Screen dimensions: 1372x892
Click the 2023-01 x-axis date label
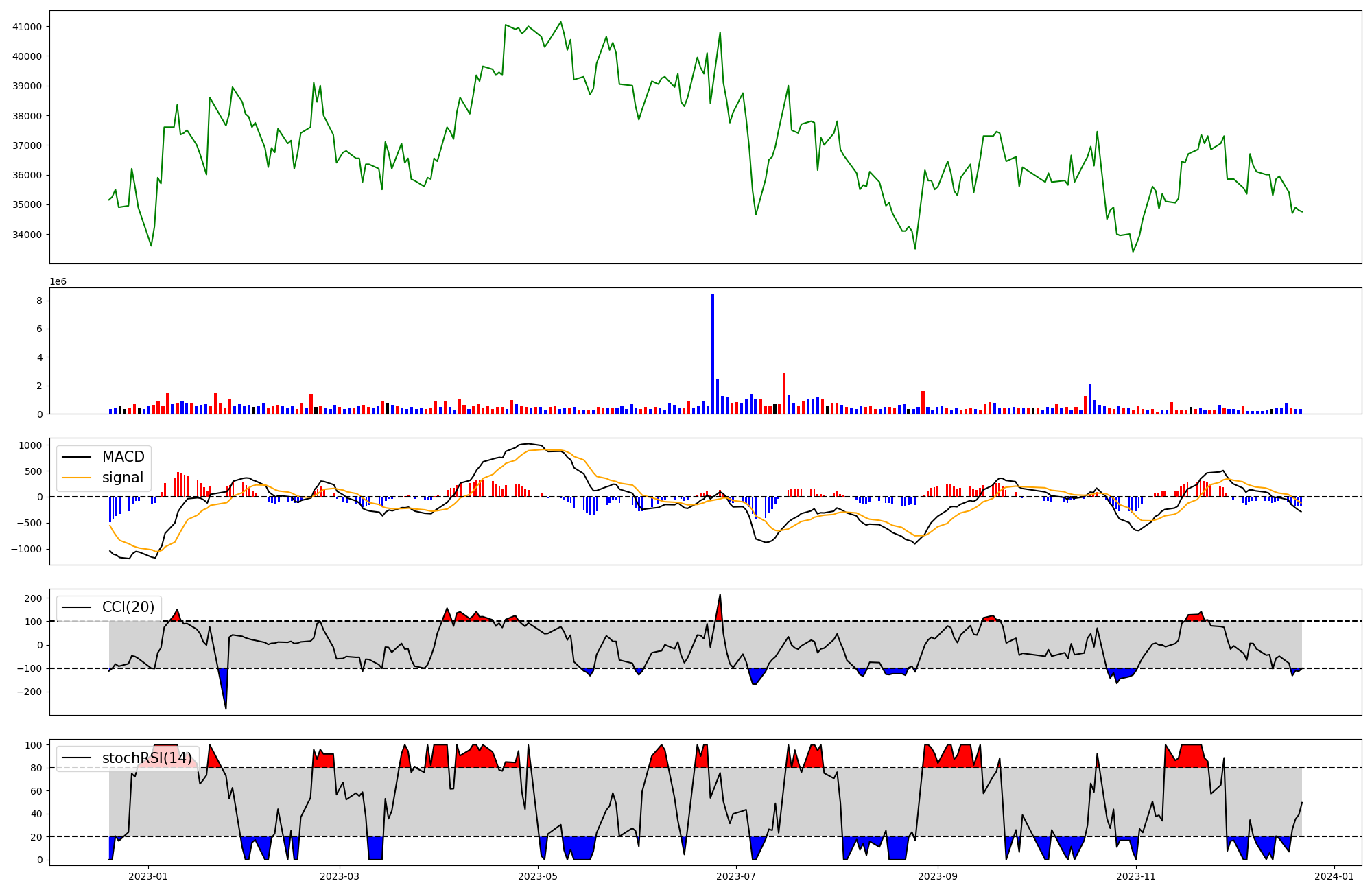click(148, 876)
